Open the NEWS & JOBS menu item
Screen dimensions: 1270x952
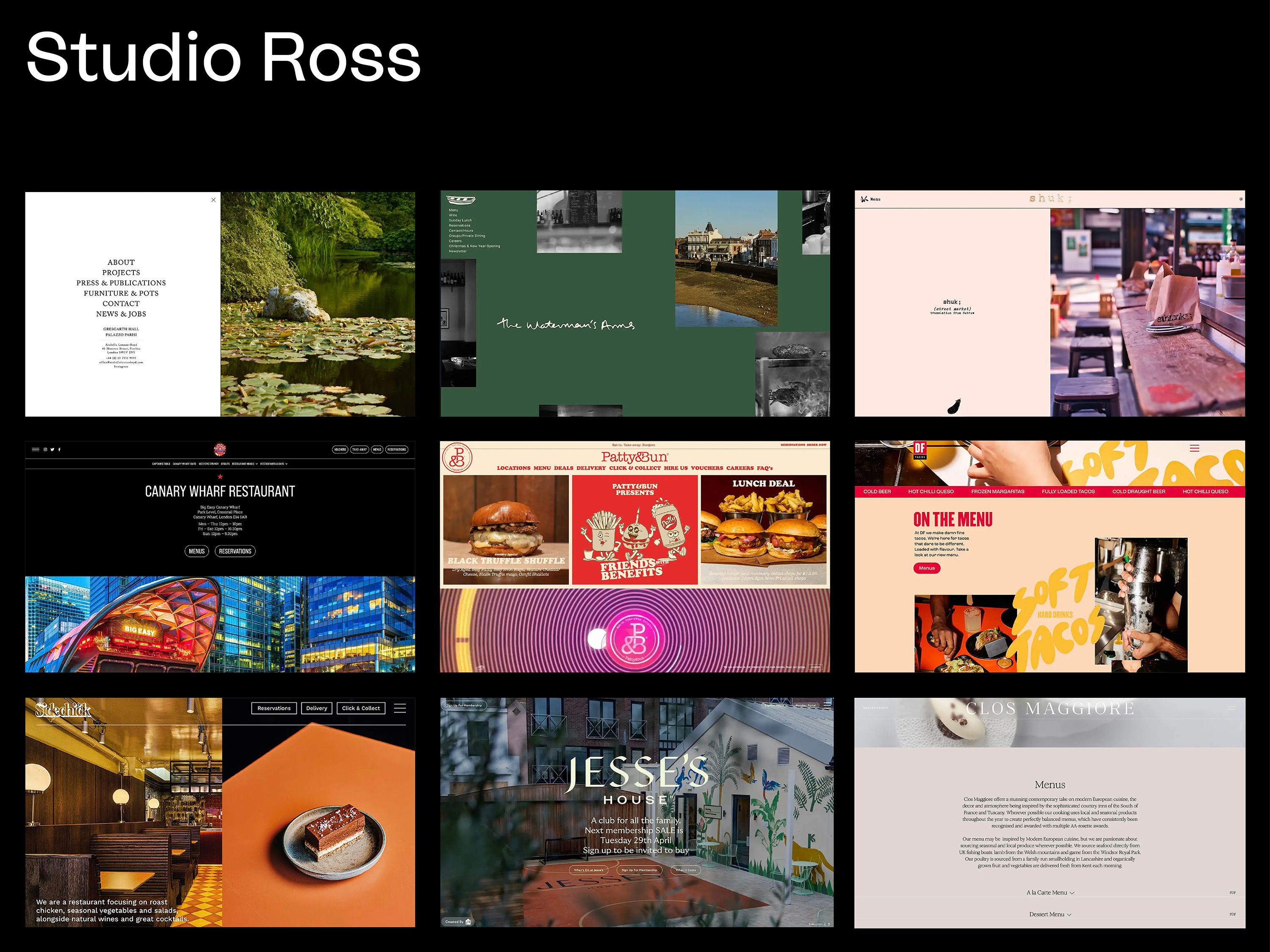click(121, 314)
